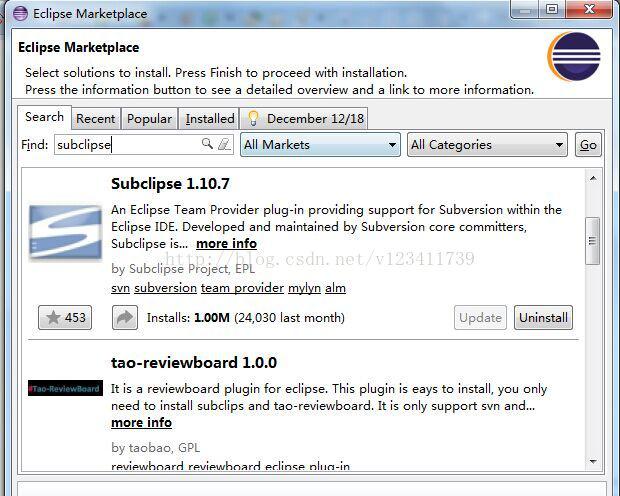Click Uninstall for Subclipse
This screenshot has height=496, width=620.
[x=543, y=317]
